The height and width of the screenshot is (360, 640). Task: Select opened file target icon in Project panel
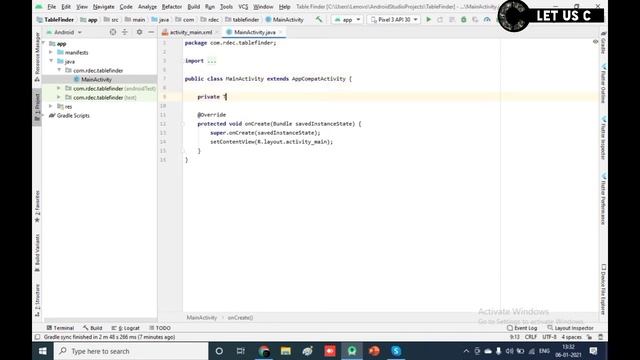click(x=113, y=32)
